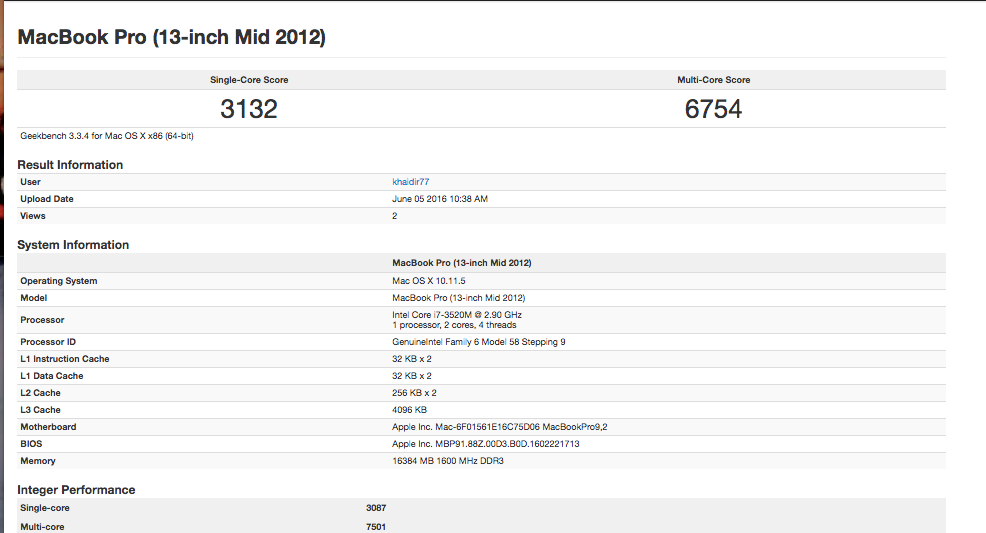Click the Result Information section heading
The width and height of the screenshot is (986, 533).
pos(70,165)
